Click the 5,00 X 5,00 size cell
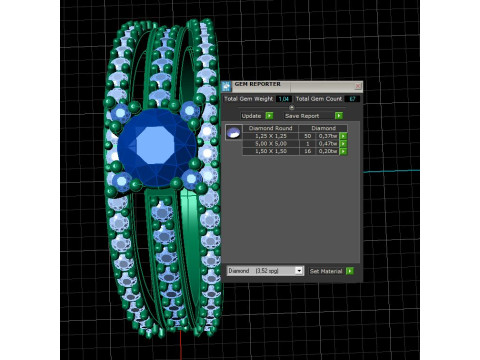Viewport: 480px width, 360px height. 270,144
